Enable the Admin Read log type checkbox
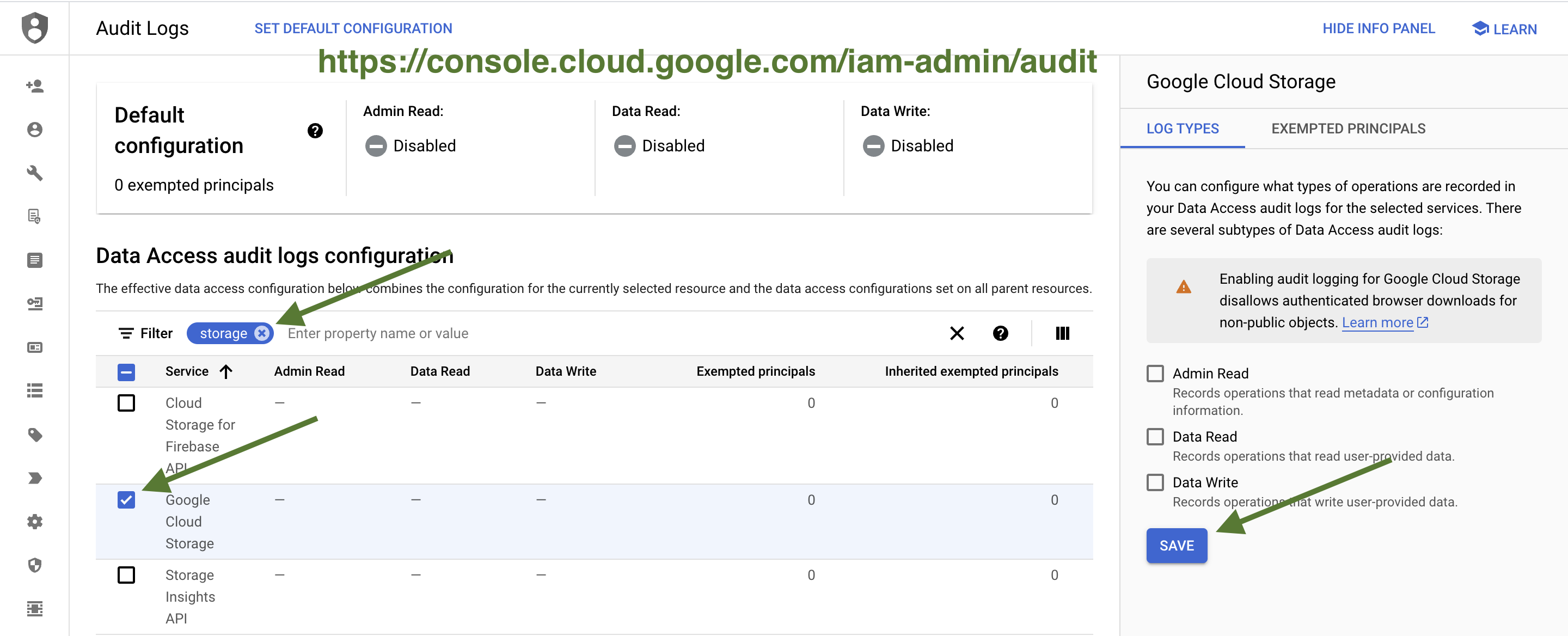The width and height of the screenshot is (1568, 636). tap(1155, 374)
